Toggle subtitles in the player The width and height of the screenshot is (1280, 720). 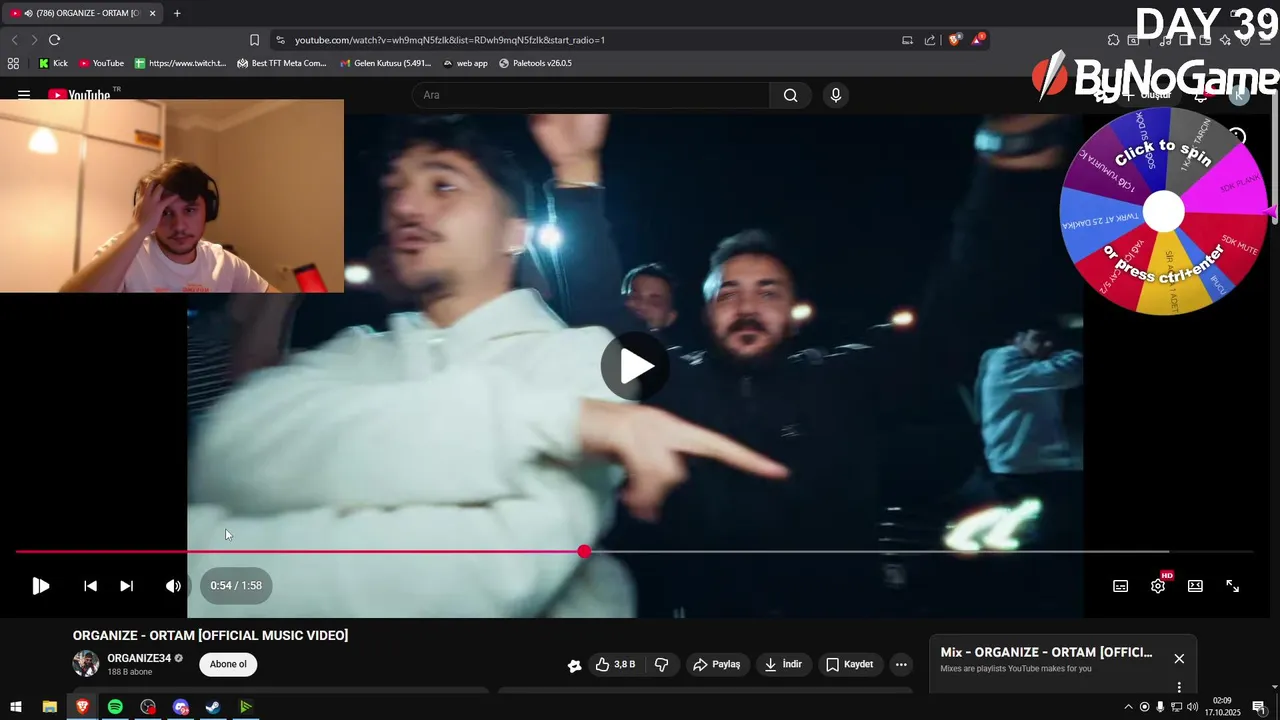(x=1120, y=586)
